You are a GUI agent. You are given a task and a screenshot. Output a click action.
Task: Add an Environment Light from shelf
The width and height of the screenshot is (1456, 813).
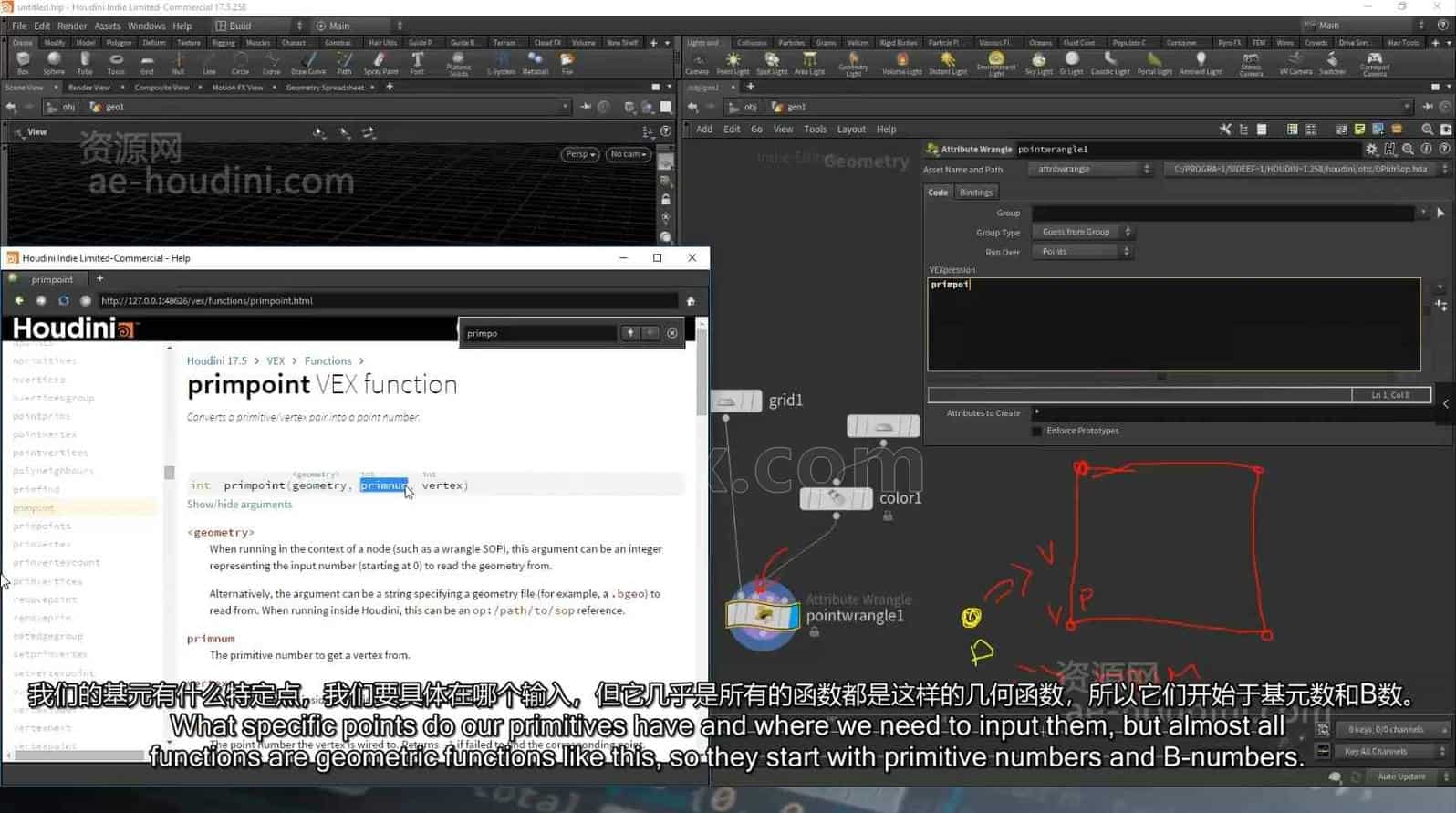tap(996, 64)
